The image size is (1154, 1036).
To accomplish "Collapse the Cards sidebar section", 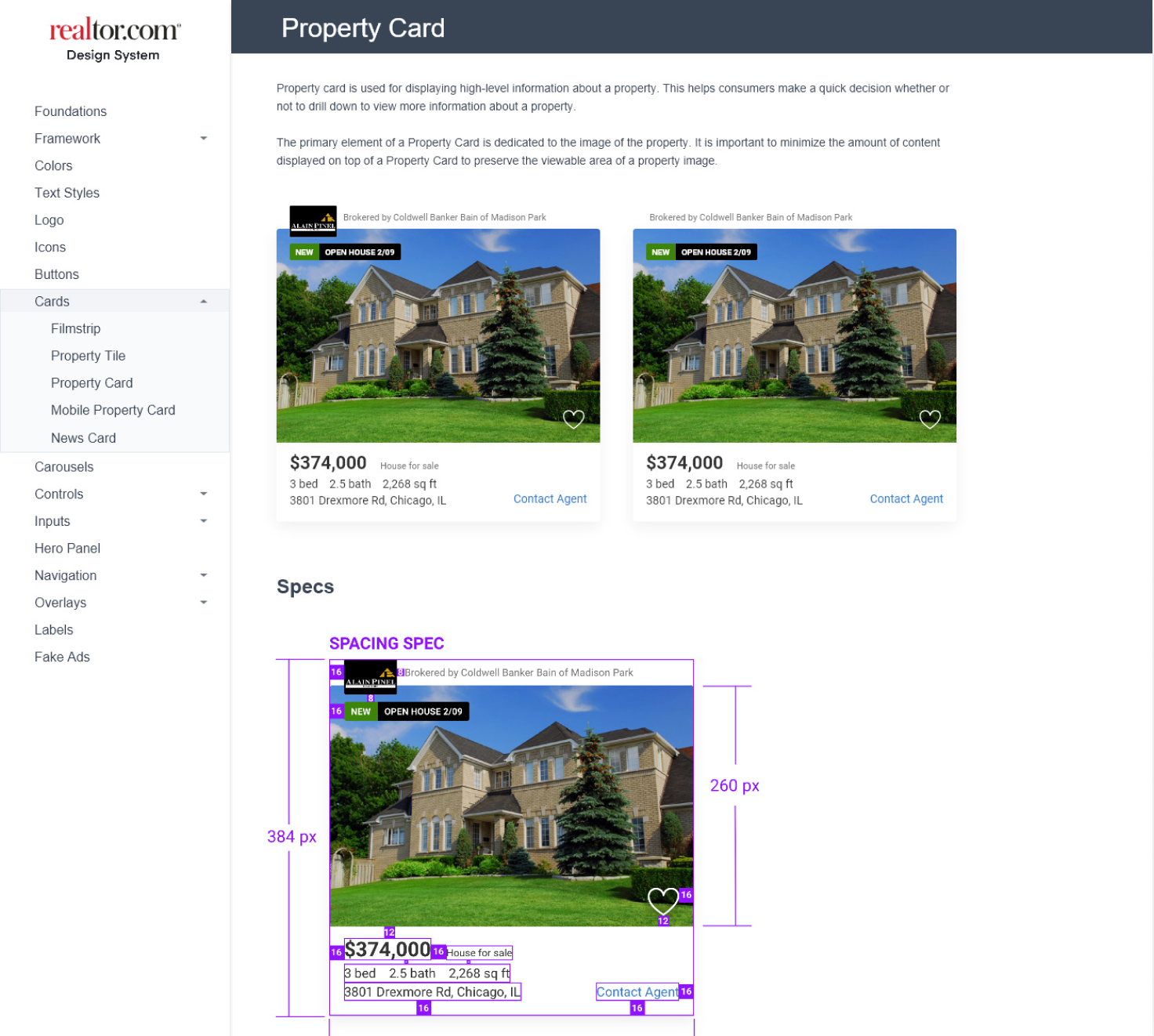I will click(x=204, y=302).
